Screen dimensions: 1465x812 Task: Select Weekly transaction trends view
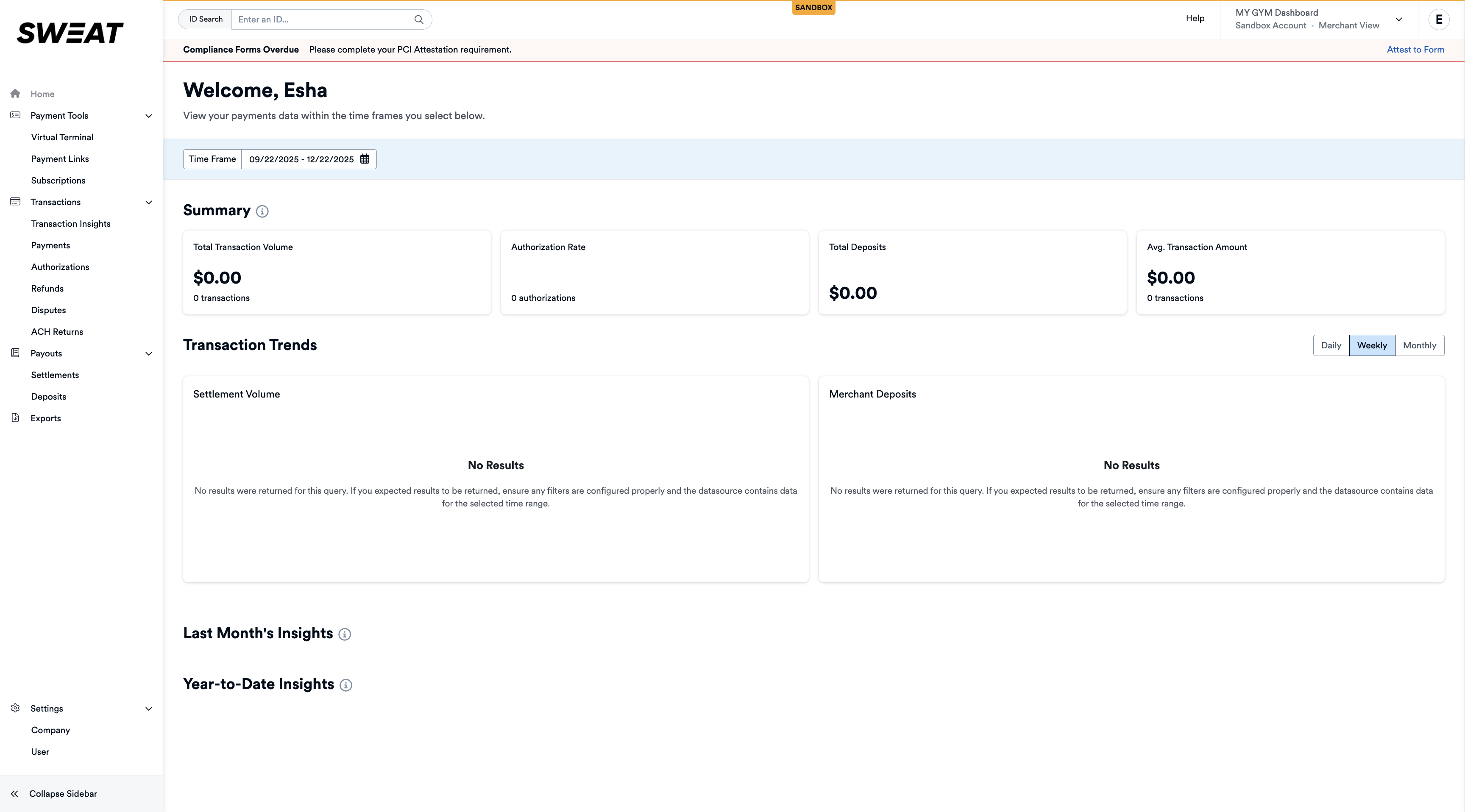coord(1372,345)
